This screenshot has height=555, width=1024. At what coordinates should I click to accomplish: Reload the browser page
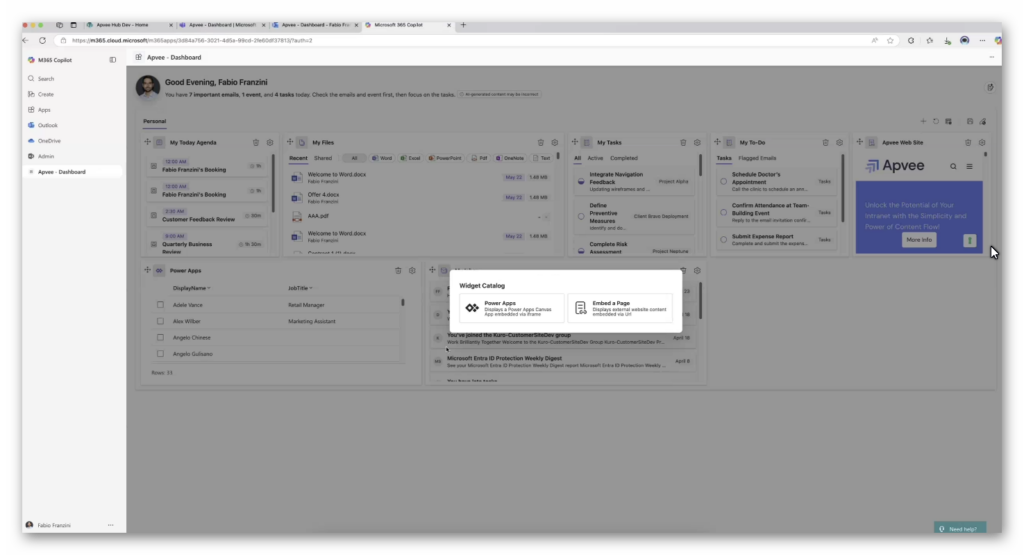point(42,40)
